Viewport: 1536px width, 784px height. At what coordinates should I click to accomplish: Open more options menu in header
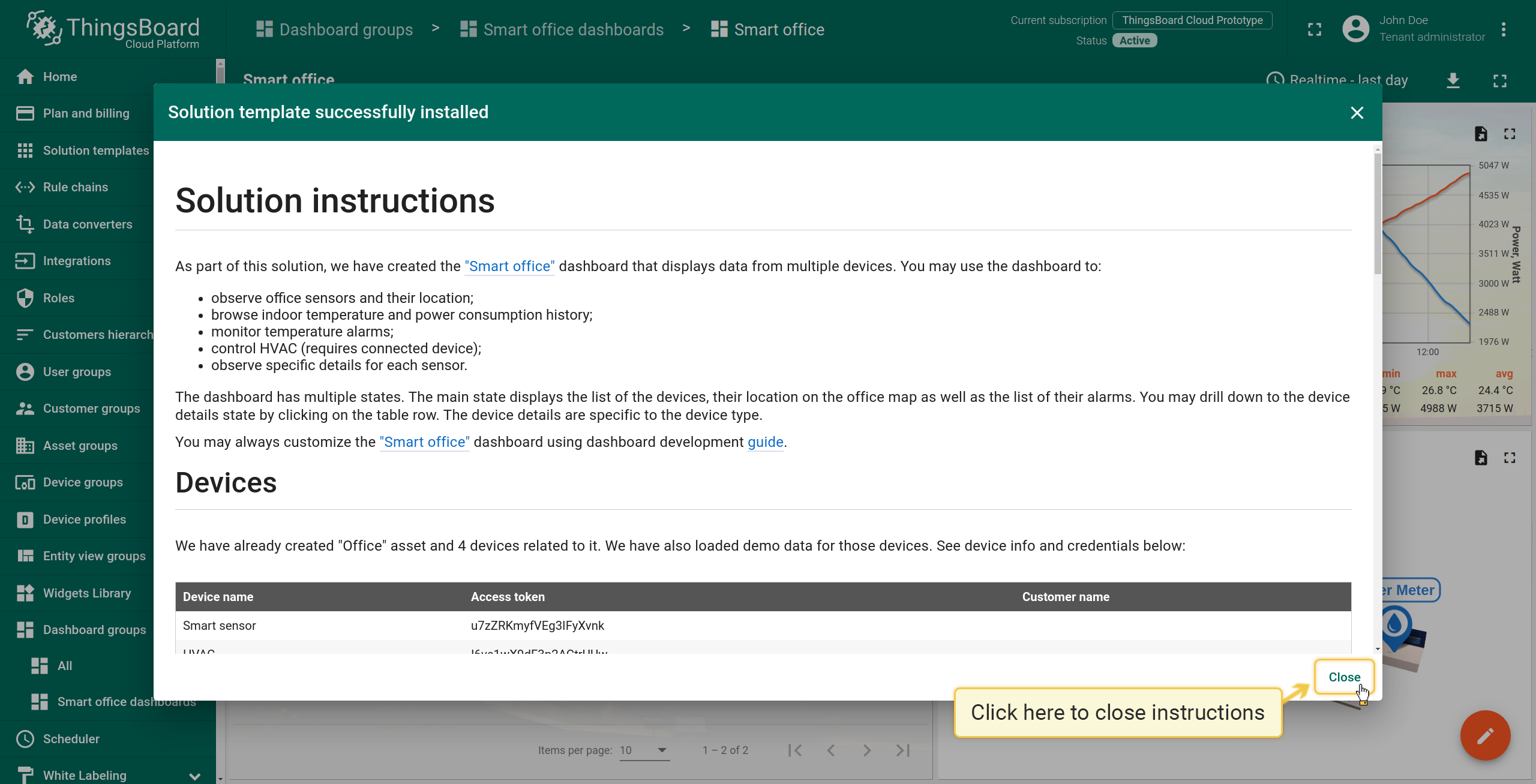1504,29
